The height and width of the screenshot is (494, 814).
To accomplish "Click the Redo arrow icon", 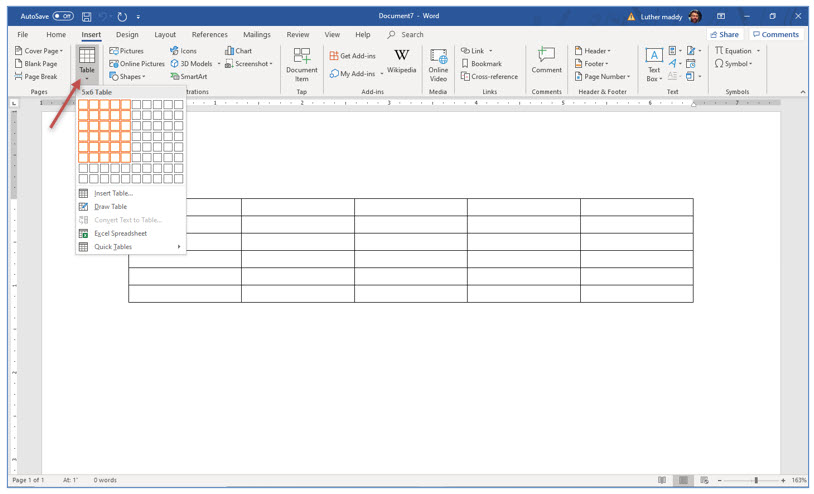I will [122, 17].
